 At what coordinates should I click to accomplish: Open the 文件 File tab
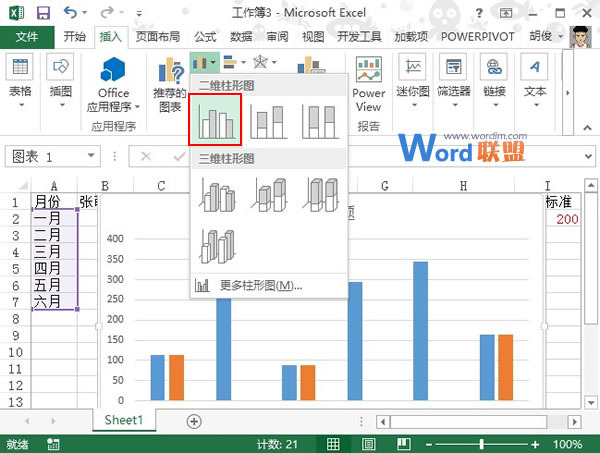coord(27,37)
